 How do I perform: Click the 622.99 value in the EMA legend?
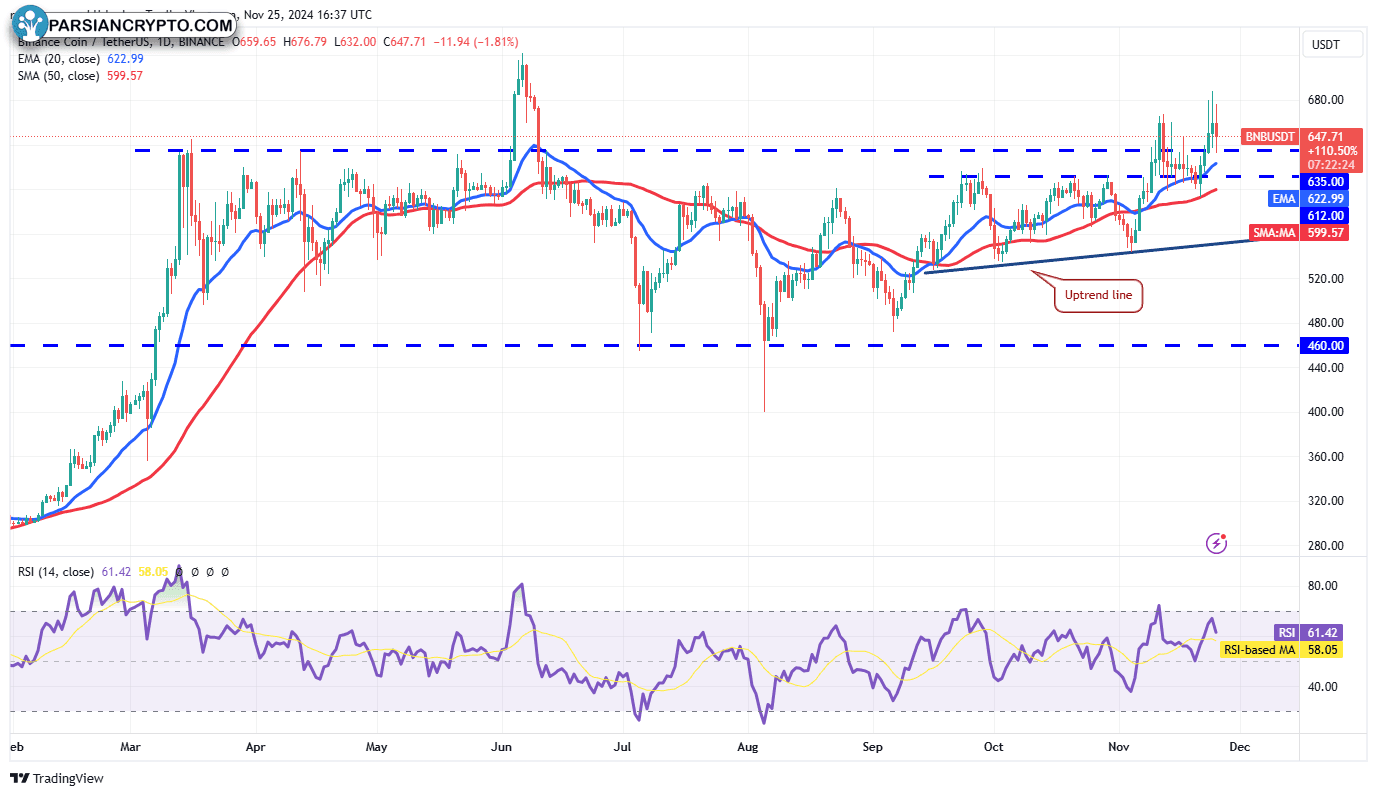(124, 59)
